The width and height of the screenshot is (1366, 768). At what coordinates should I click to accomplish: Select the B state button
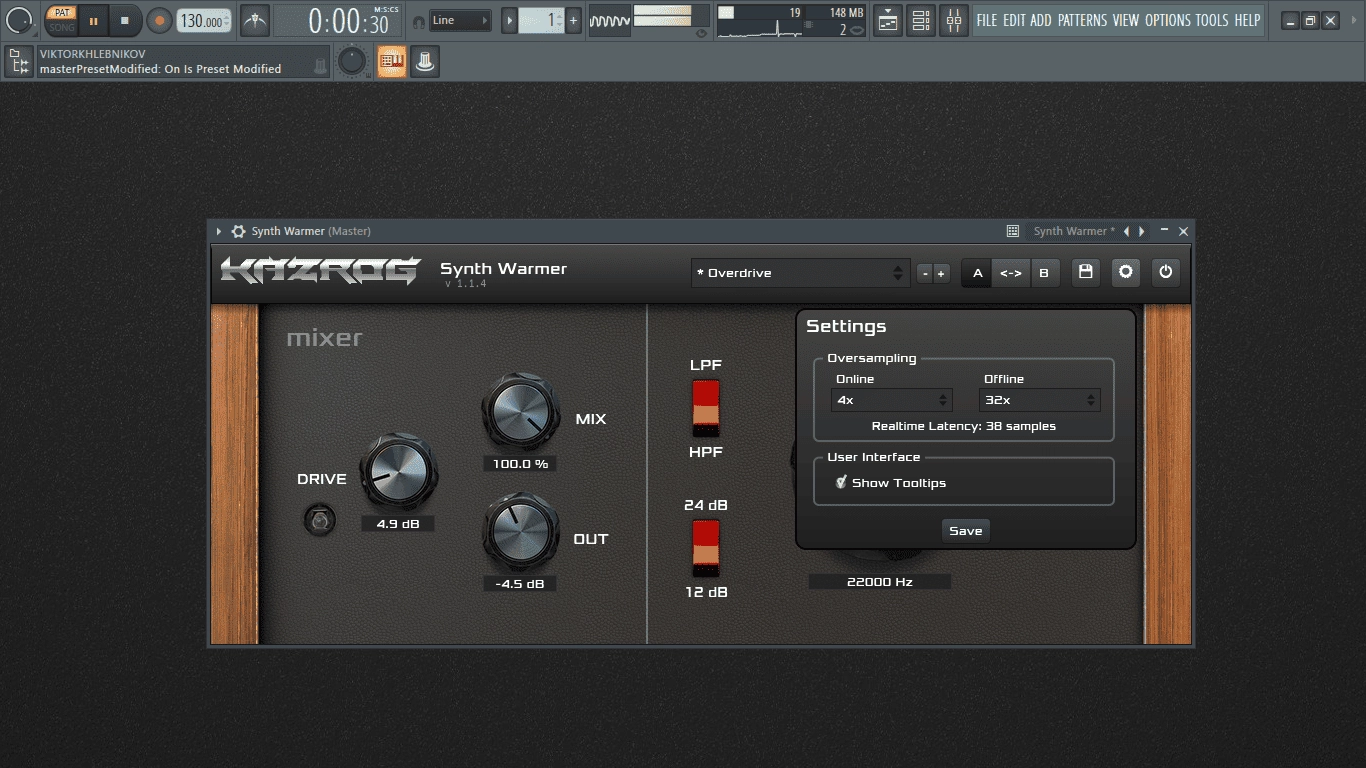[x=1044, y=273]
